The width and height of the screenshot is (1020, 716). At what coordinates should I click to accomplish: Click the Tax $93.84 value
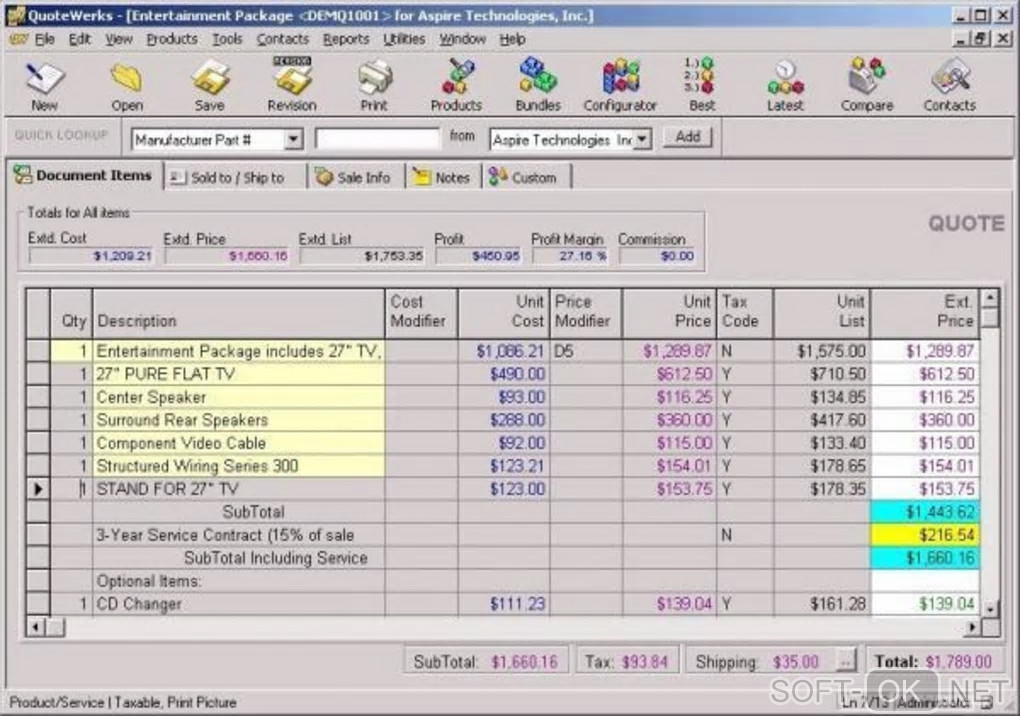pyautogui.click(x=644, y=663)
